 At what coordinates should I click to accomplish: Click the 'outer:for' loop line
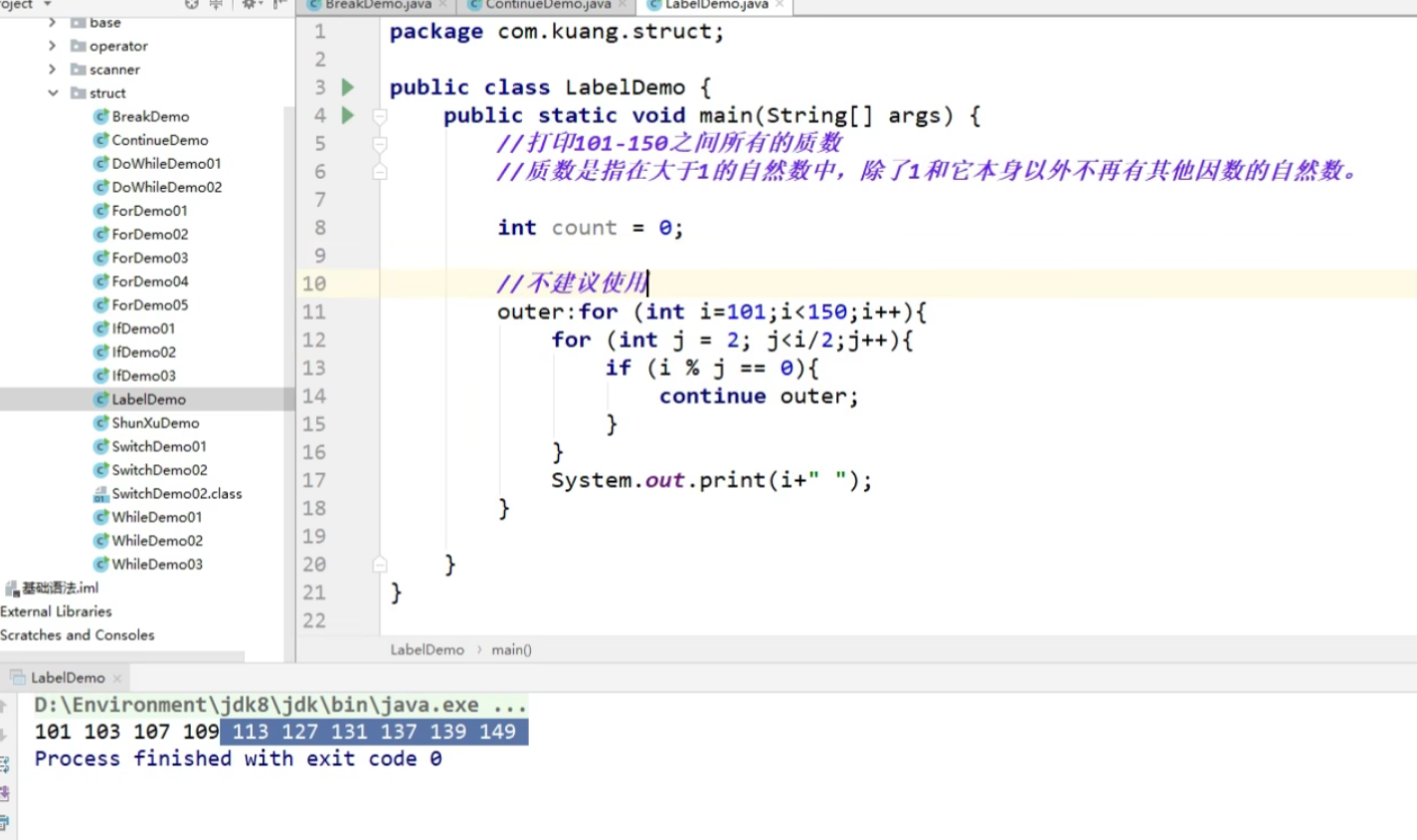click(712, 312)
